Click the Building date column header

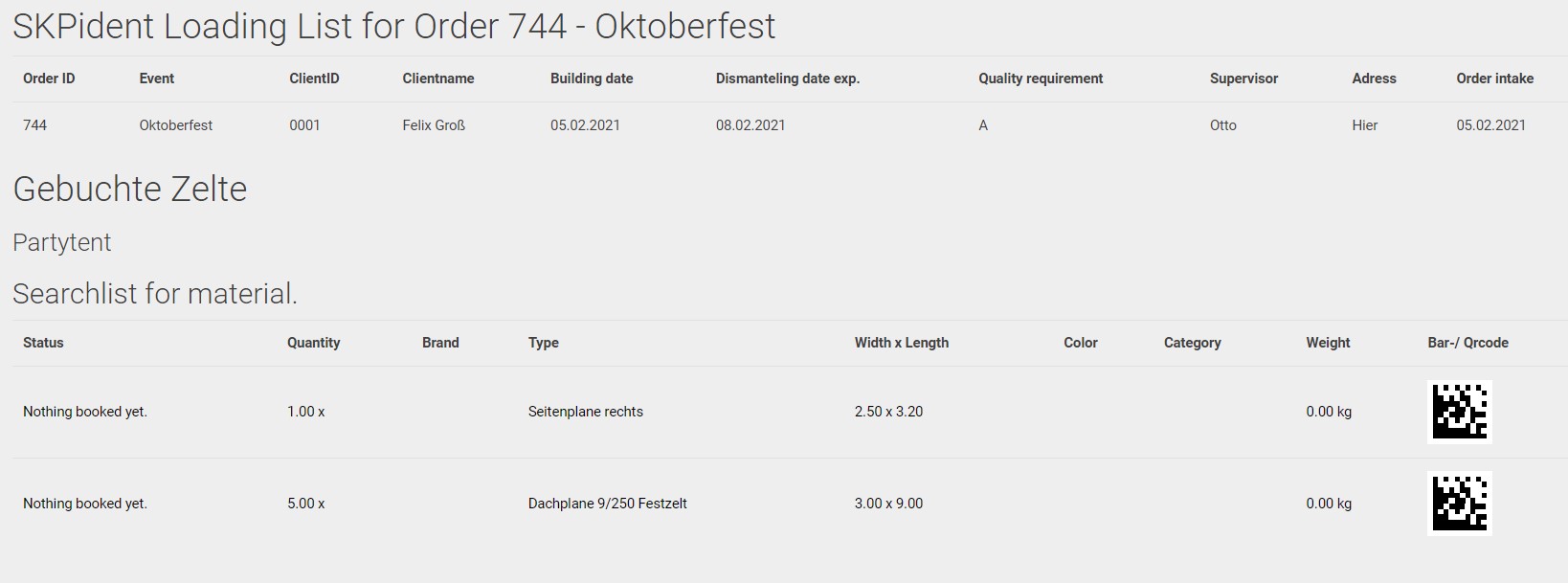click(x=591, y=78)
